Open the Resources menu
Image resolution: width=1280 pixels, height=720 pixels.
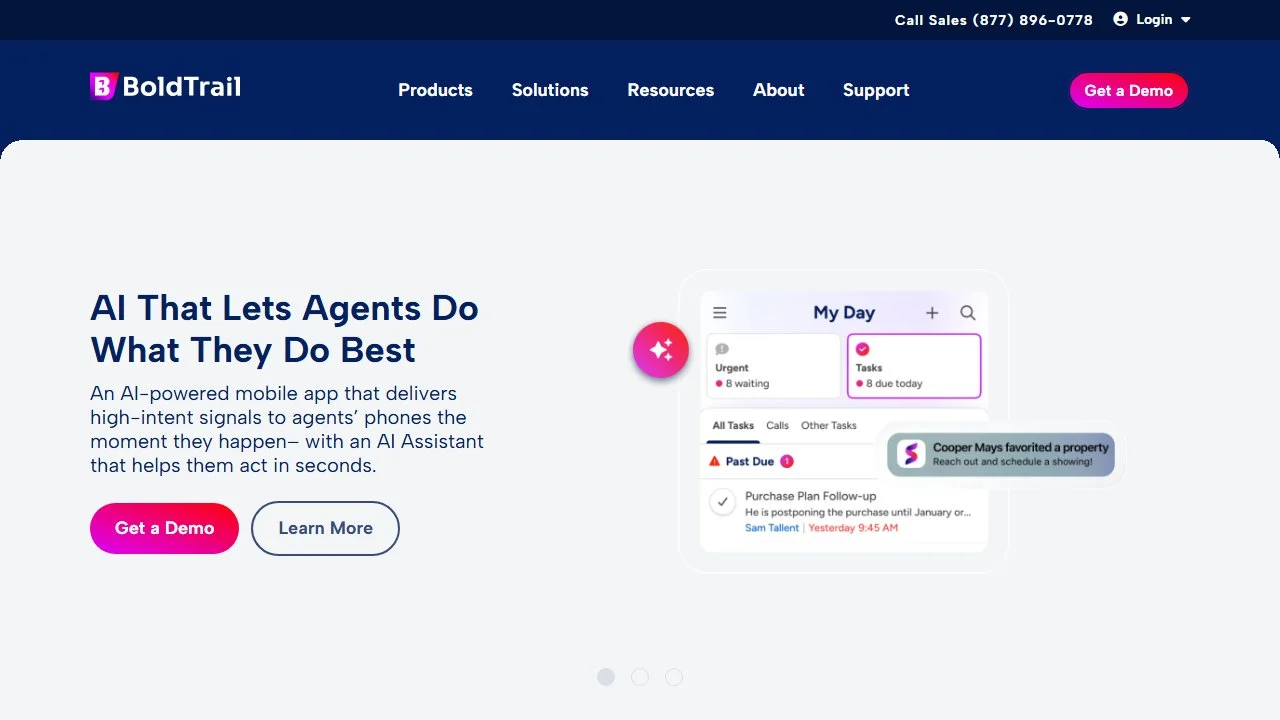coord(671,90)
